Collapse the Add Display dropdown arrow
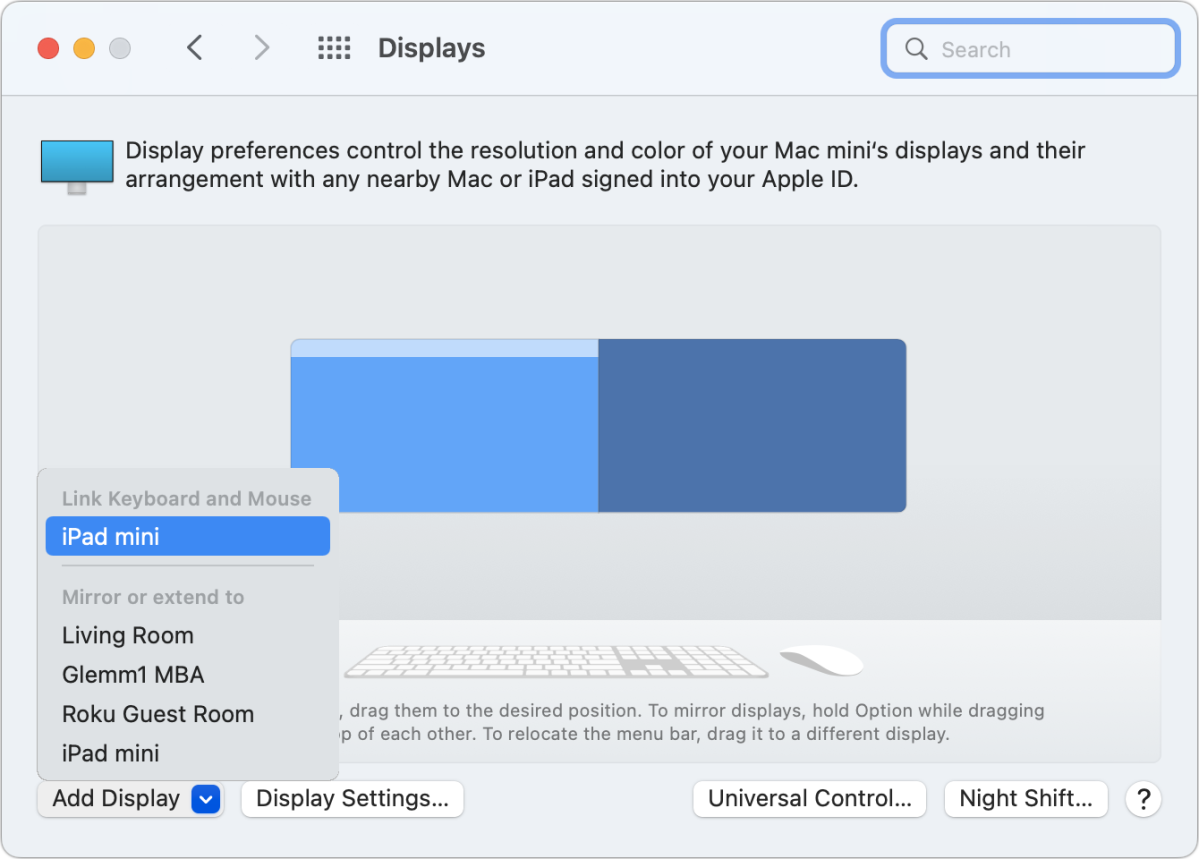Screen dimensions: 1199x859 205,799
